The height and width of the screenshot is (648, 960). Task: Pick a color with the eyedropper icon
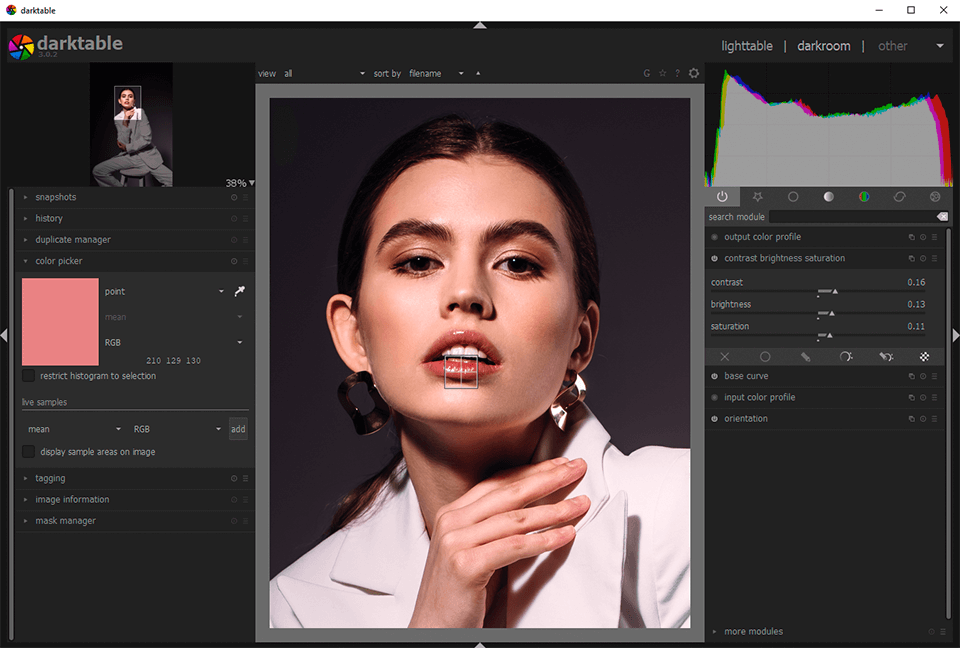240,291
